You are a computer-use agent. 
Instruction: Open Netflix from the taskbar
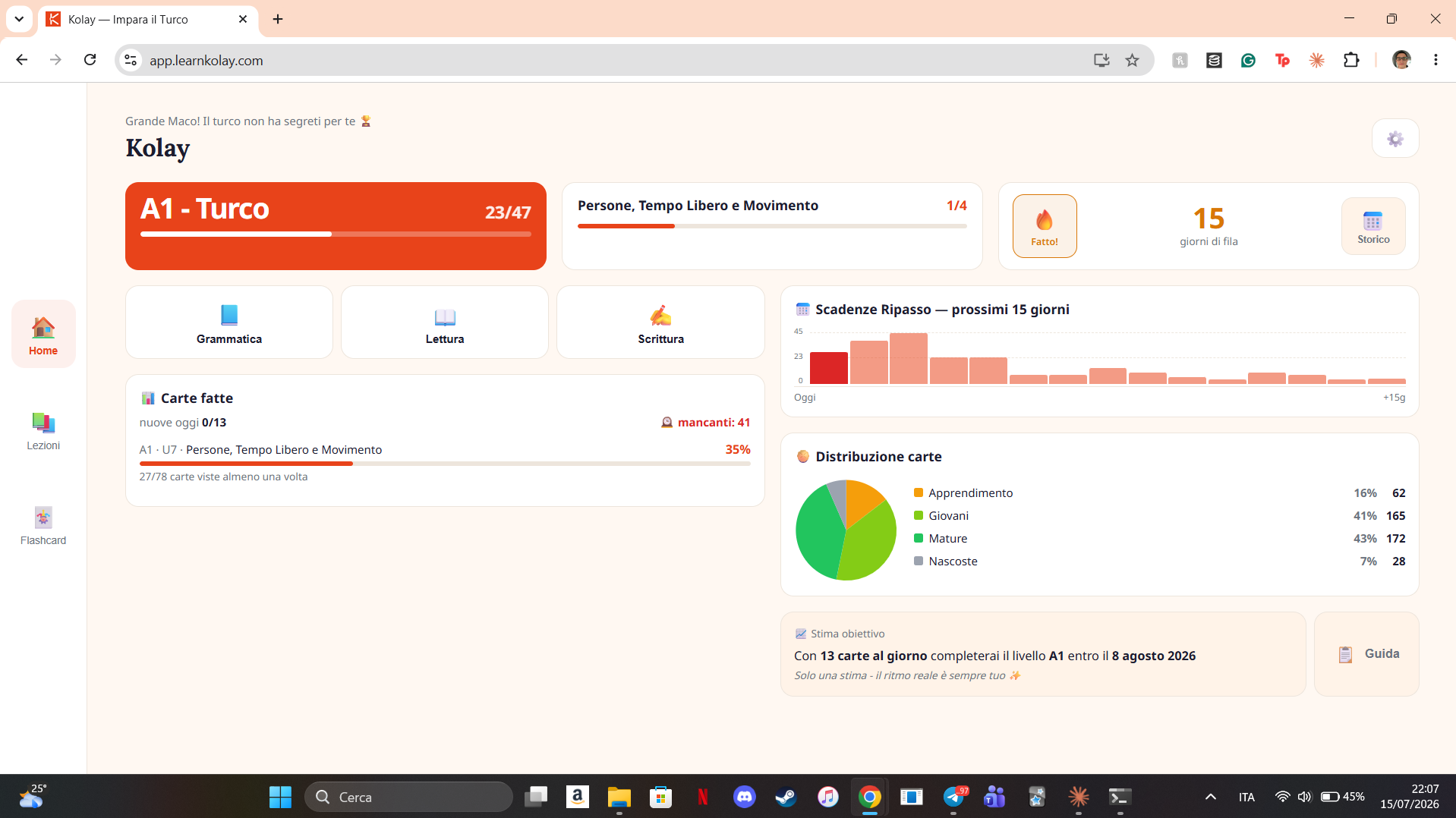pos(703,797)
